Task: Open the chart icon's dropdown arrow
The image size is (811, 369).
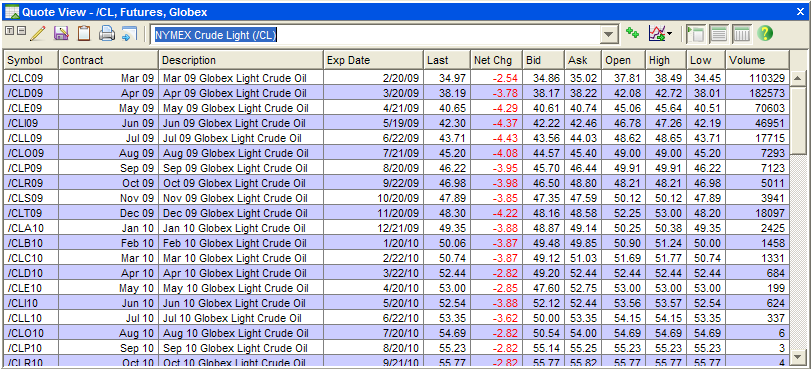Action: coord(670,34)
